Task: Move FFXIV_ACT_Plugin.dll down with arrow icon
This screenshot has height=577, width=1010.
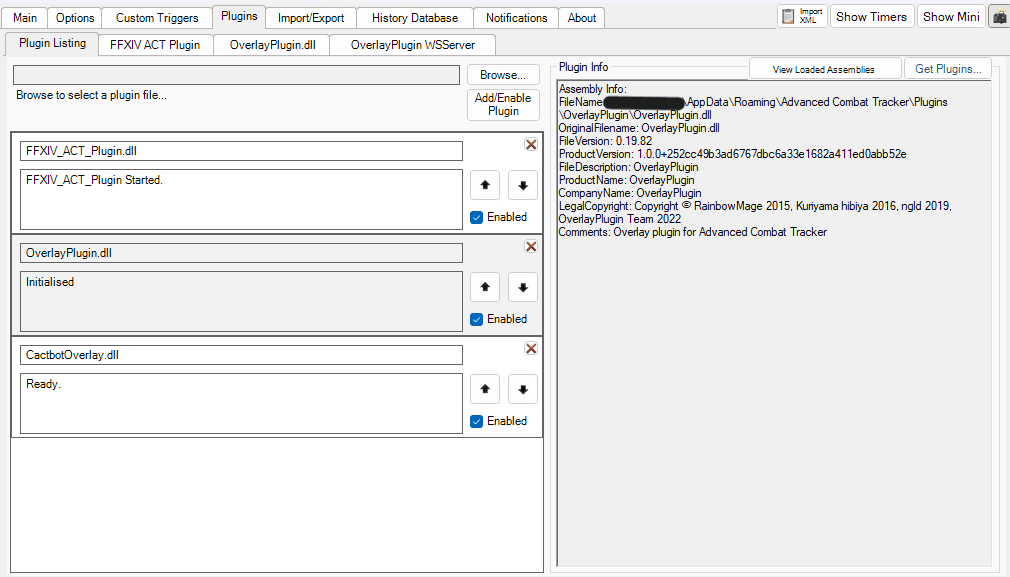Action: [522, 184]
